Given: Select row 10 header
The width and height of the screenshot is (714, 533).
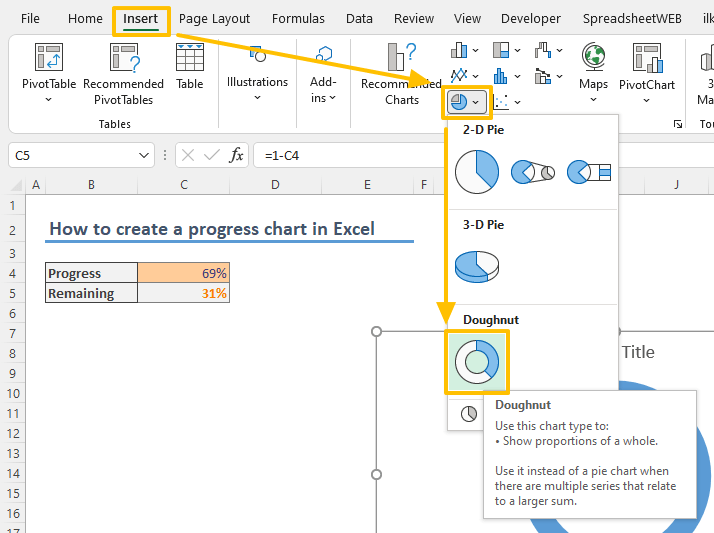Looking at the screenshot, I should click(13, 394).
